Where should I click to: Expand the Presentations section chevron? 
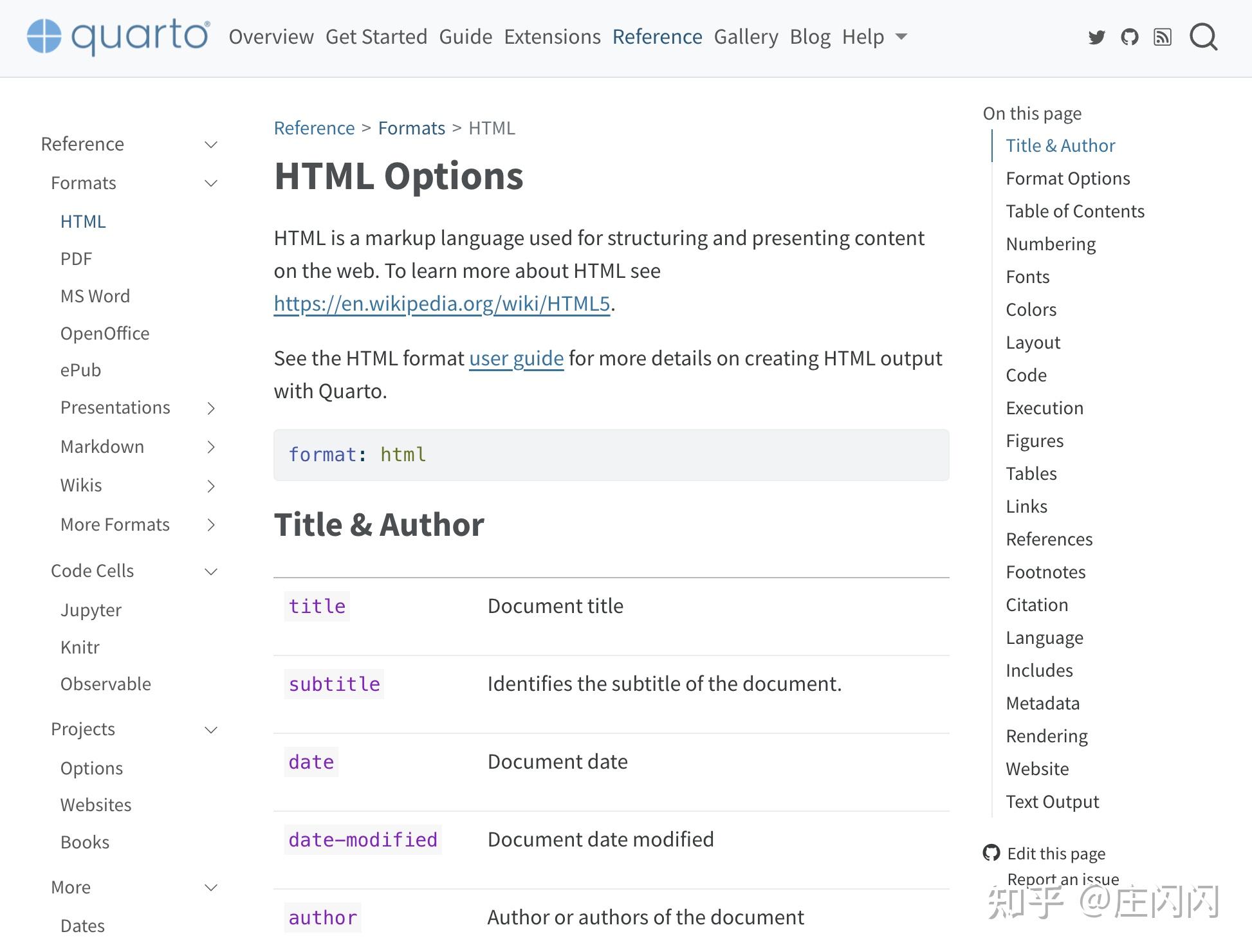pyautogui.click(x=211, y=408)
